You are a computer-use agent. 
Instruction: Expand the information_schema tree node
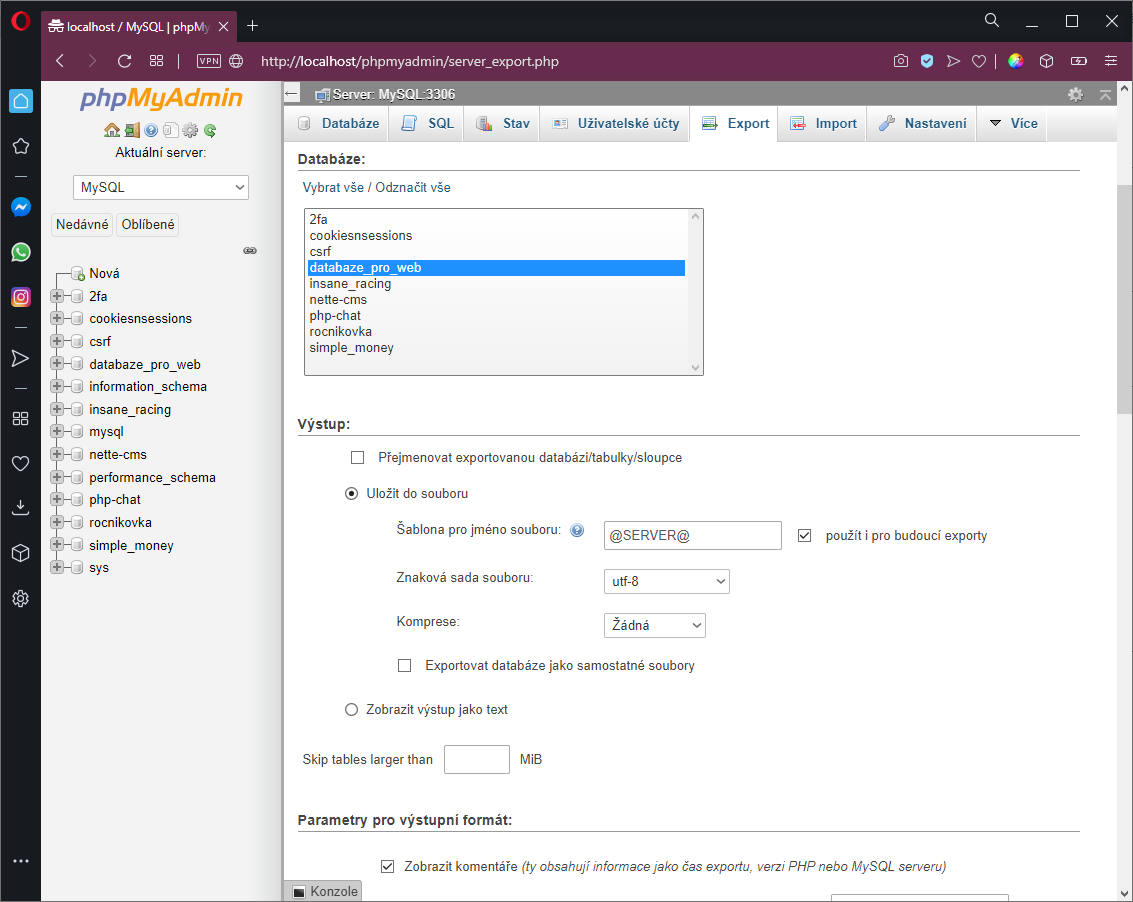(56, 386)
